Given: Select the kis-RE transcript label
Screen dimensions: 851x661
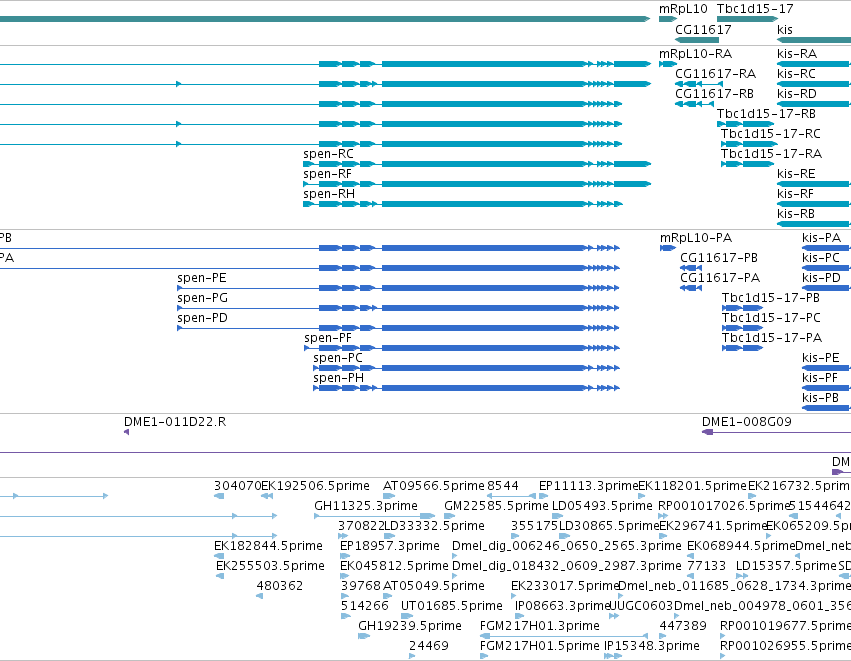Looking at the screenshot, I should coord(796,174).
